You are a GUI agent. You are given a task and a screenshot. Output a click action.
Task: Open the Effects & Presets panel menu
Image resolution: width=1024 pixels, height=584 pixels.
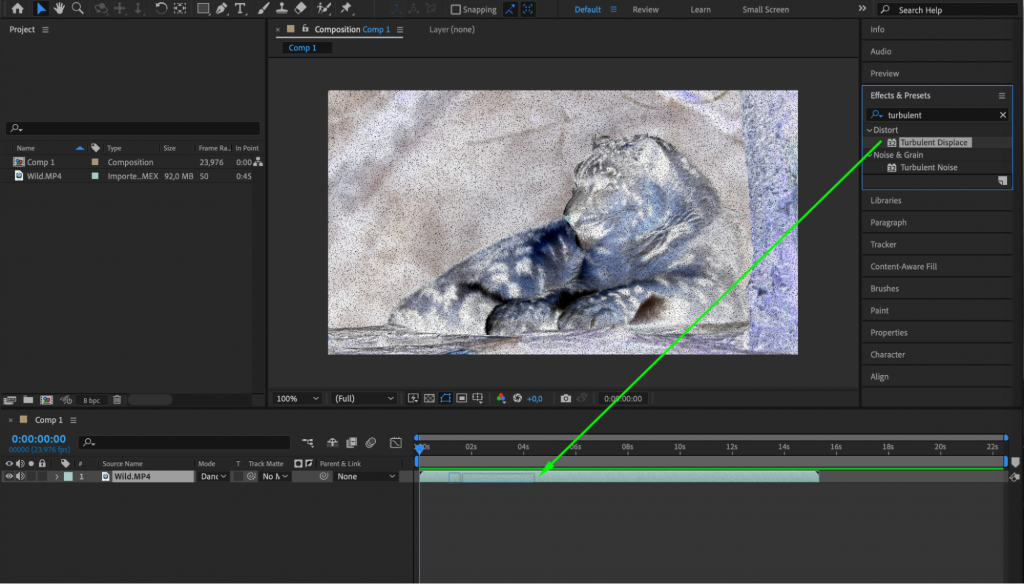1000,95
